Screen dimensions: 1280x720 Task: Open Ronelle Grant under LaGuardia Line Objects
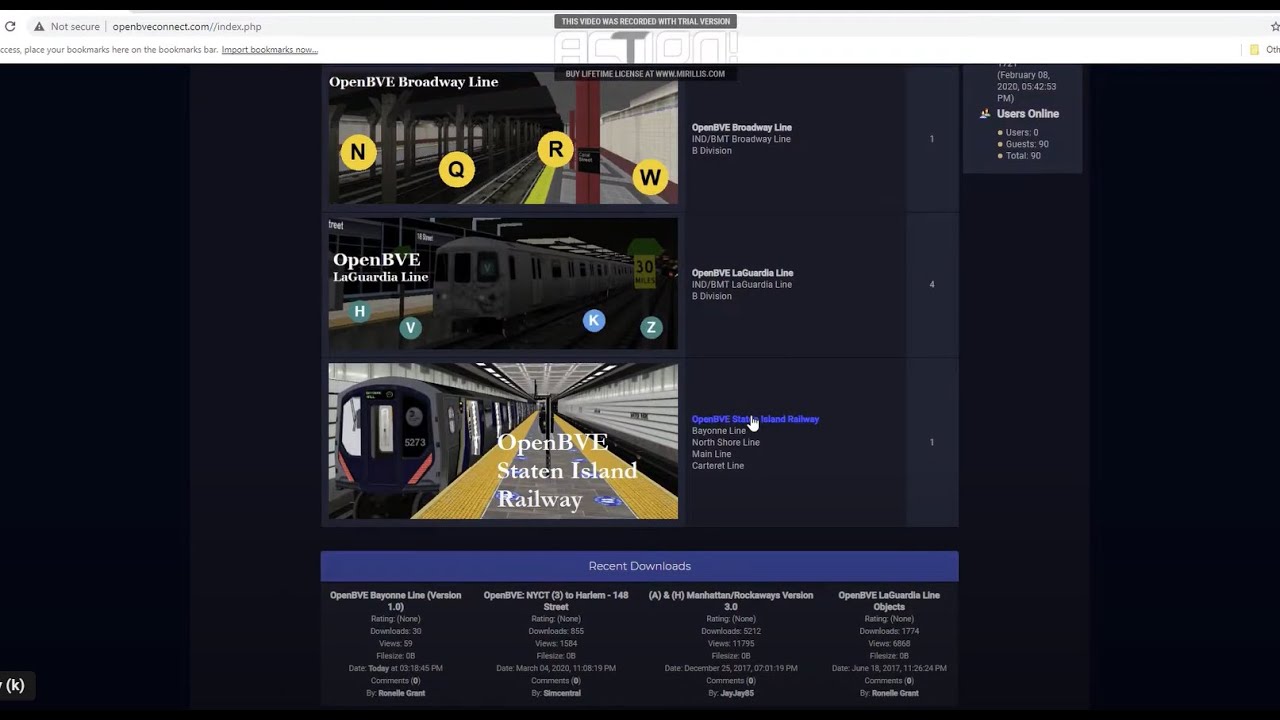(895, 693)
